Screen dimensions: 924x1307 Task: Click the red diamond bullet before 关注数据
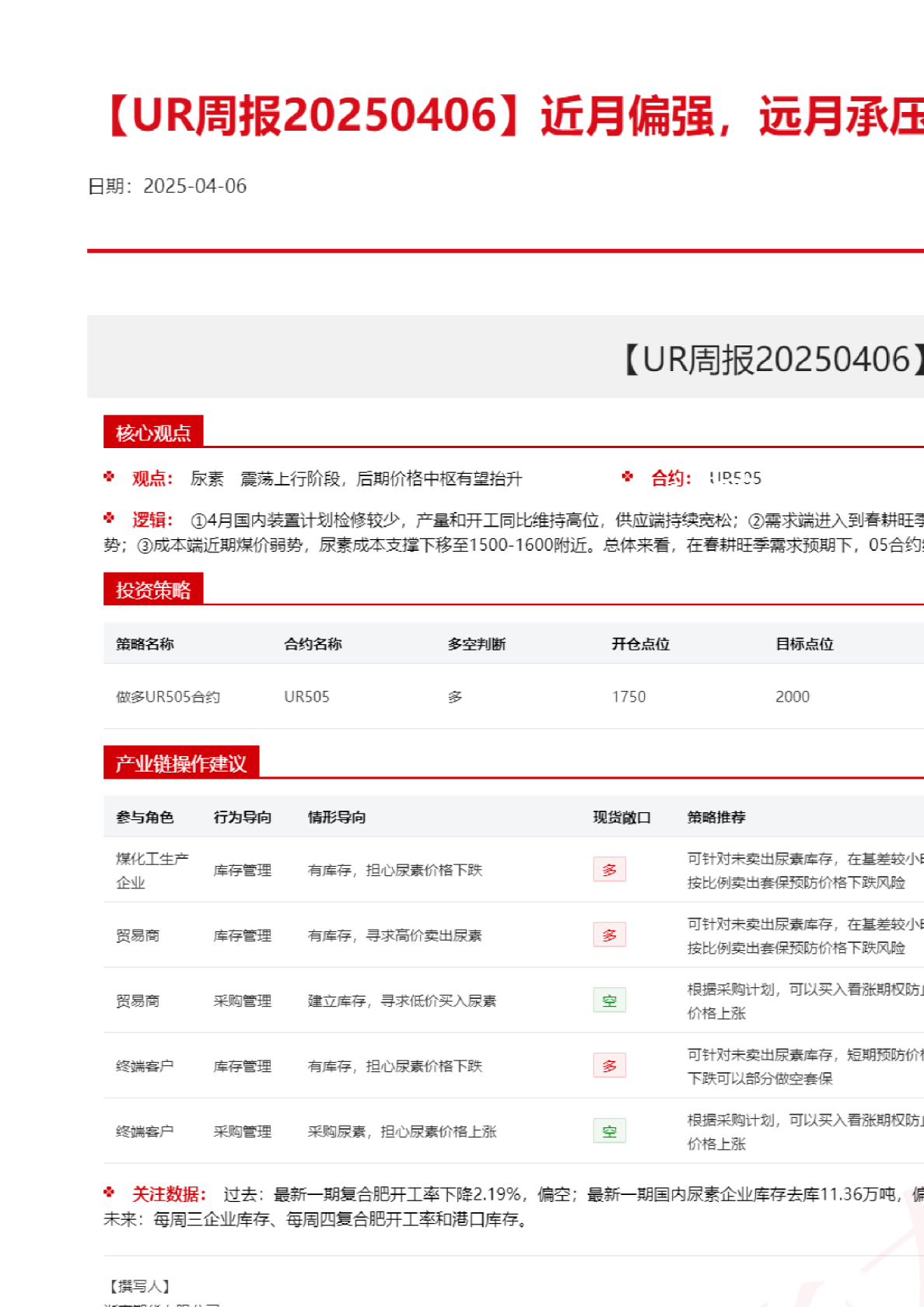click(x=109, y=1193)
